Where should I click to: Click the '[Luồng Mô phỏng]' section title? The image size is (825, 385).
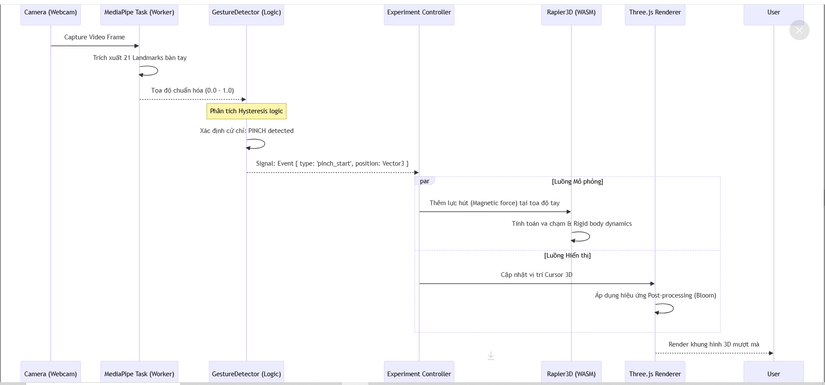click(577, 181)
